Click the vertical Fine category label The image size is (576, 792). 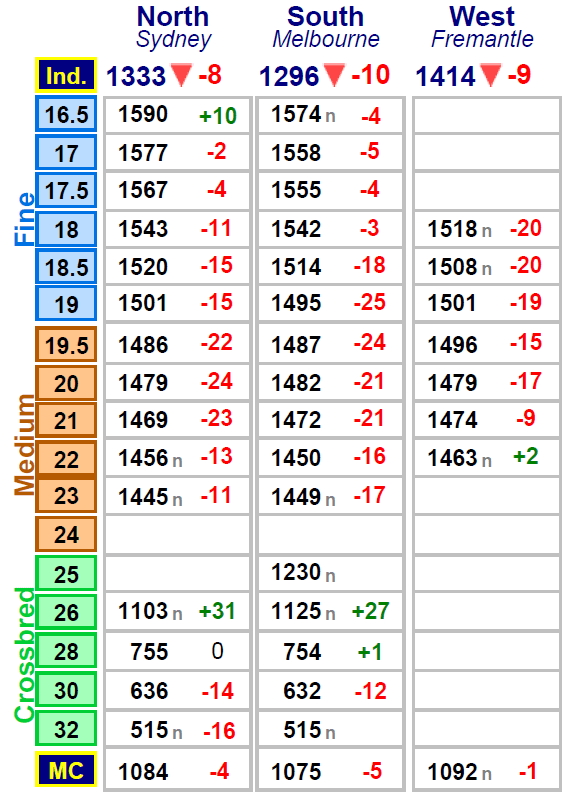coord(24,219)
